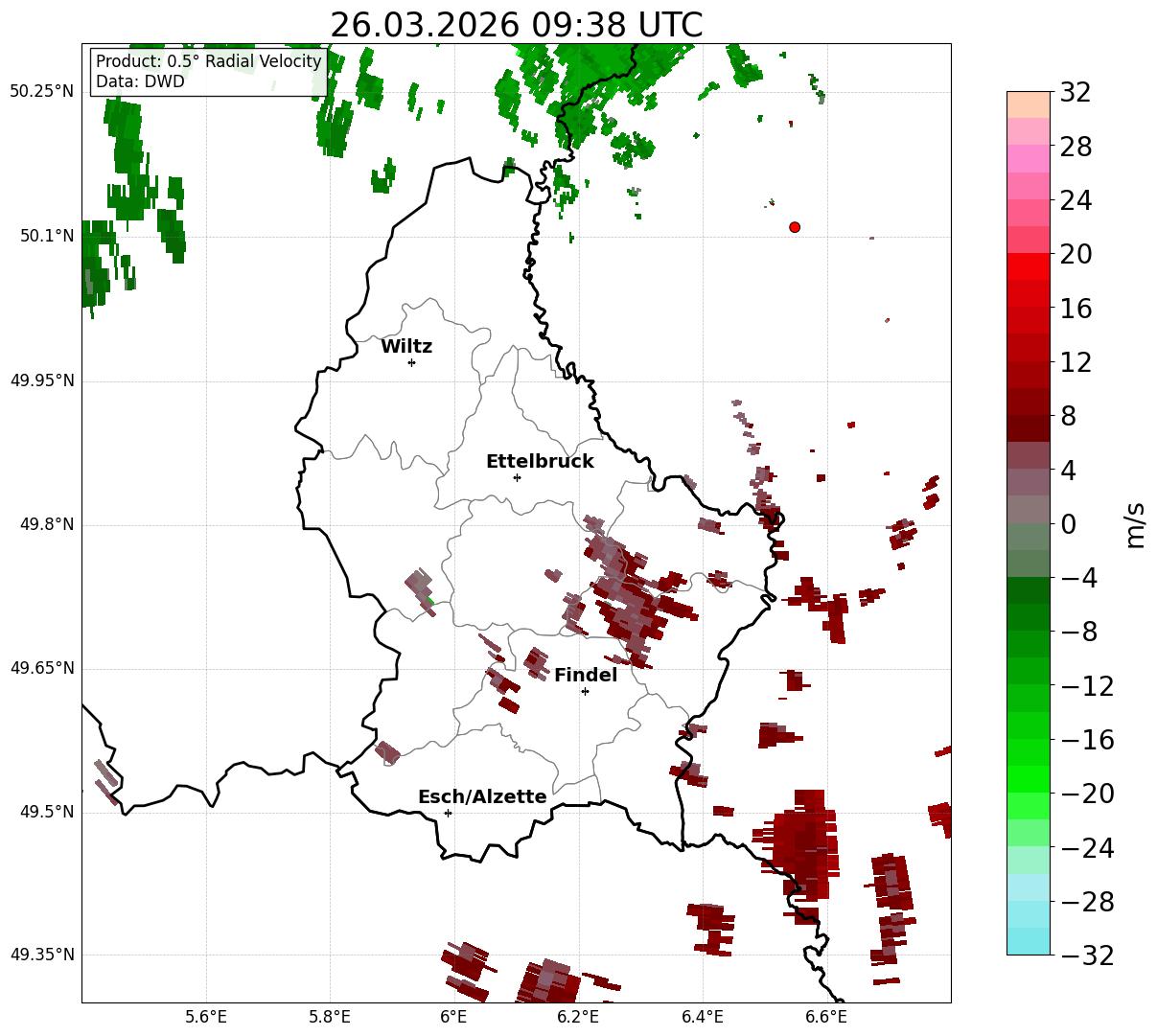Pick the bright red colorbar swatch below 20
Image resolution: width=1157 pixels, height=1036 pixels.
(x=1029, y=266)
